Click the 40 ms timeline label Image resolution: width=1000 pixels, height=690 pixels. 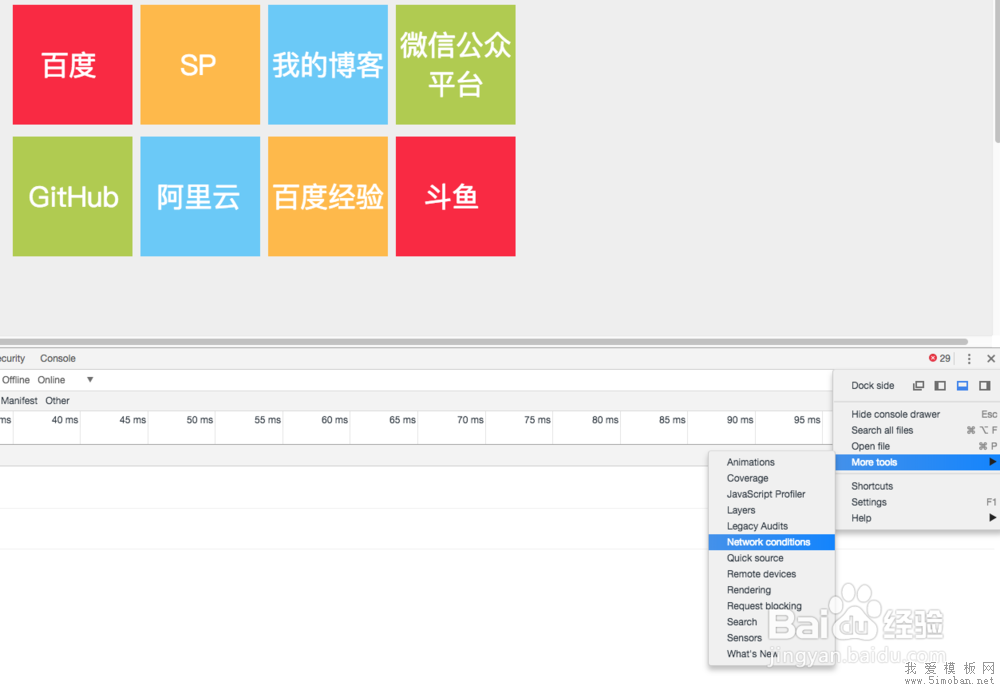65,420
